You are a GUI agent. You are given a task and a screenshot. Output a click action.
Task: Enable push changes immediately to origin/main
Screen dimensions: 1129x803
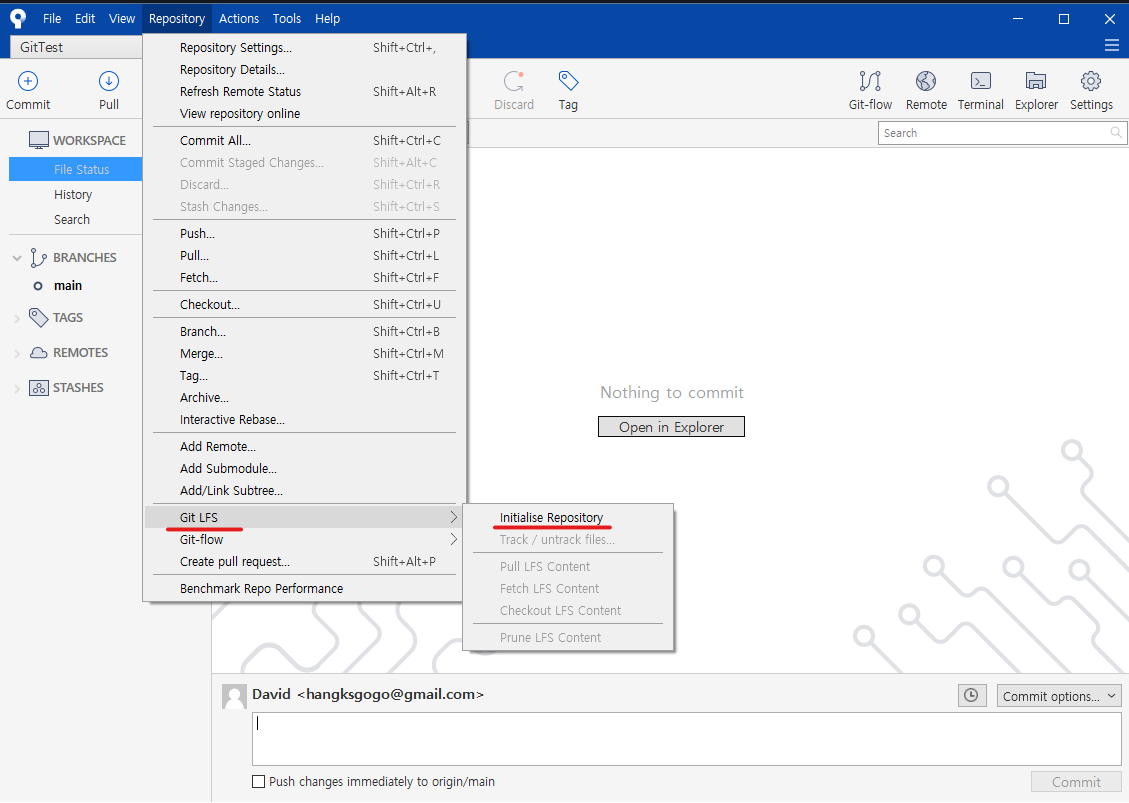pos(258,781)
